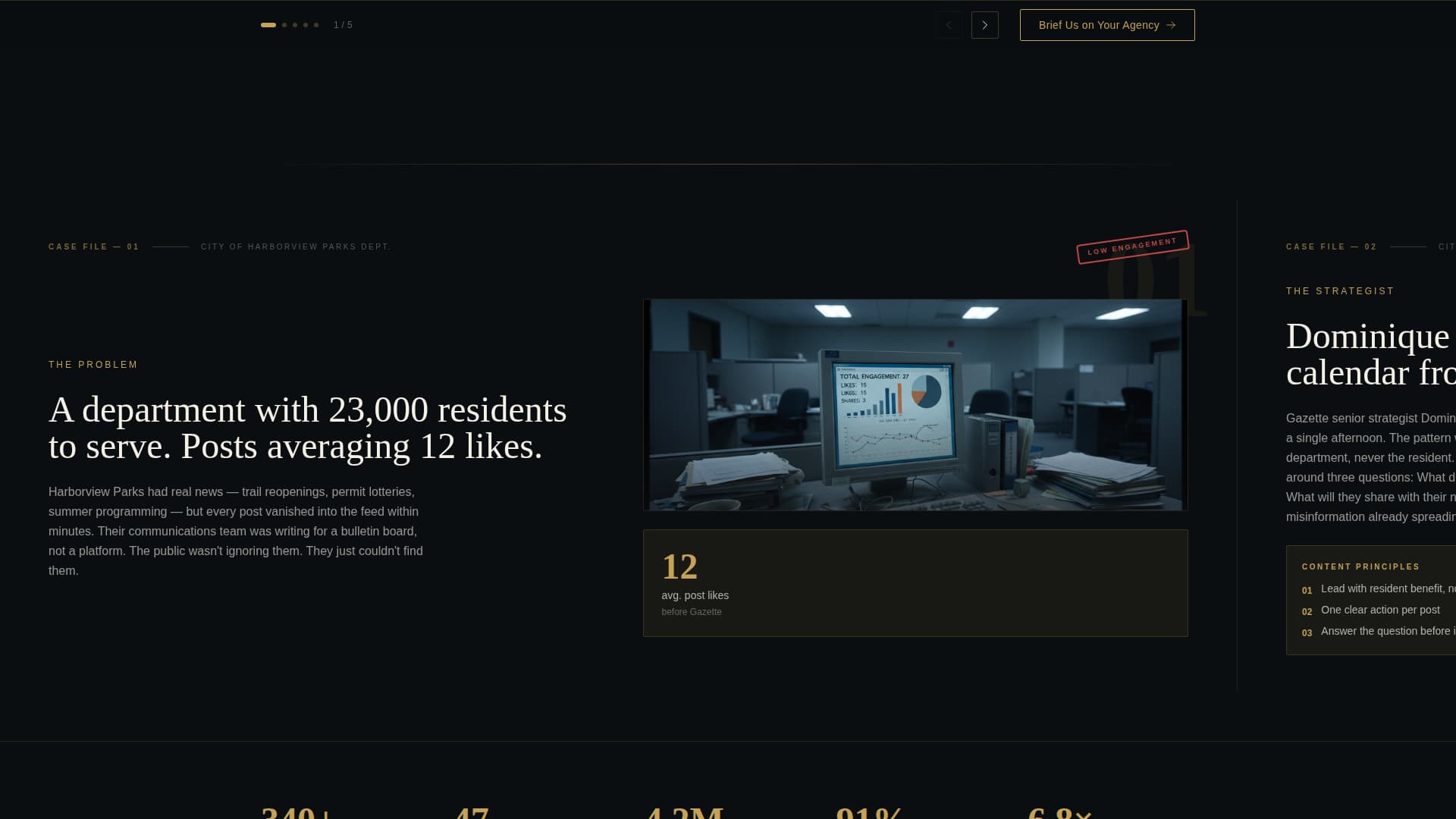The width and height of the screenshot is (1456, 819).
Task: Click the City of Harborview Parks Dept. label
Action: pos(296,246)
